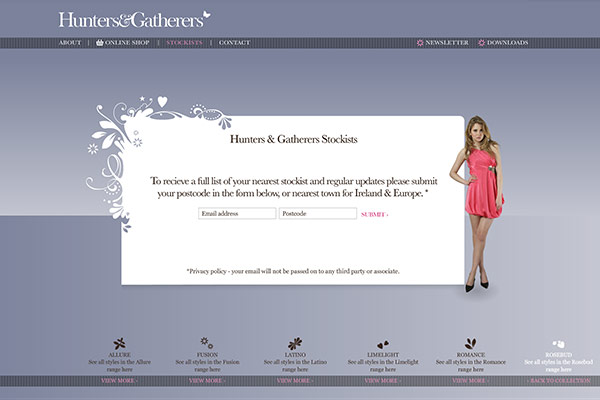
Task: Click the Rosebud range icon
Action: click(558, 343)
